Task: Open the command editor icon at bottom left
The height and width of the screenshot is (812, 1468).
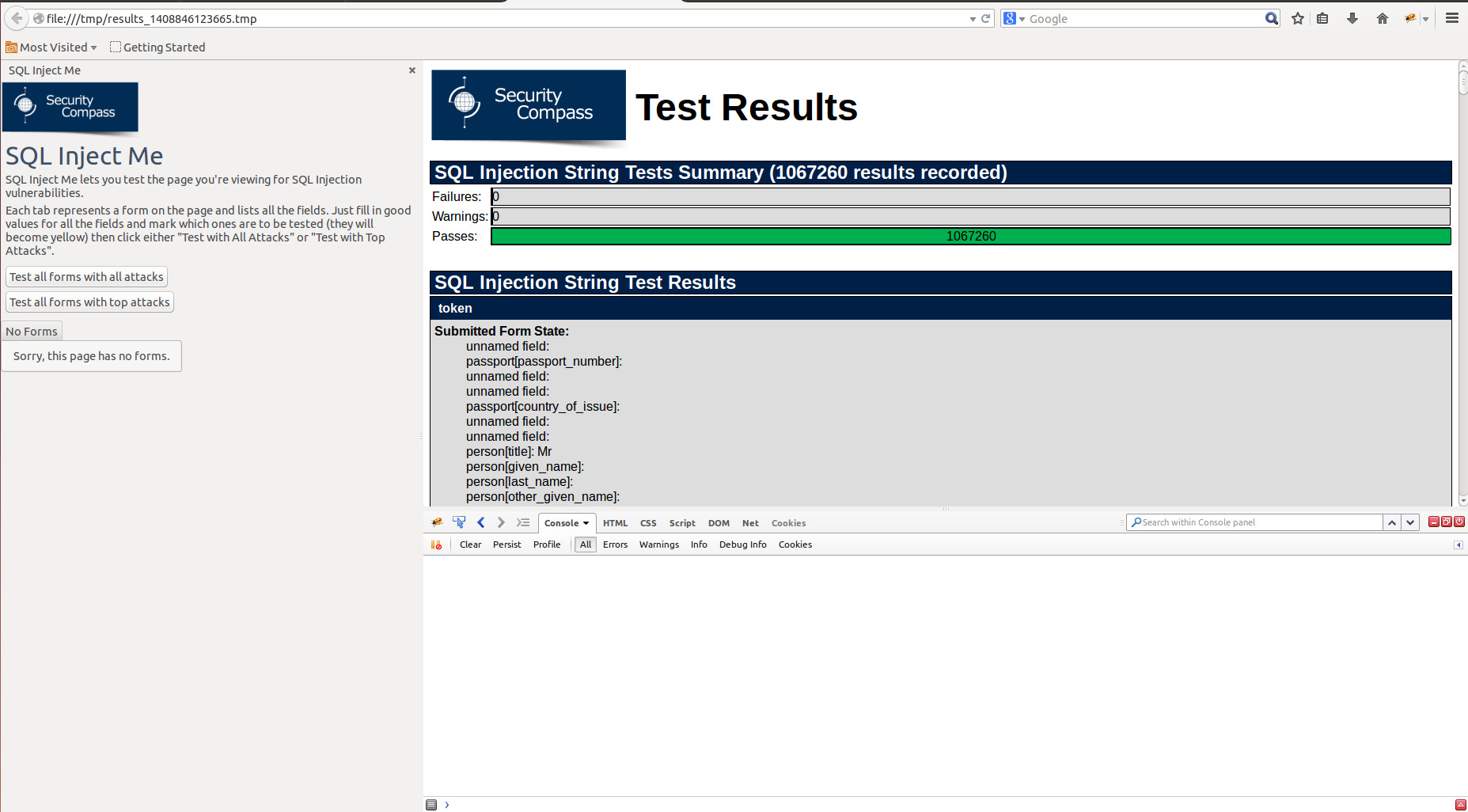Action: point(431,805)
